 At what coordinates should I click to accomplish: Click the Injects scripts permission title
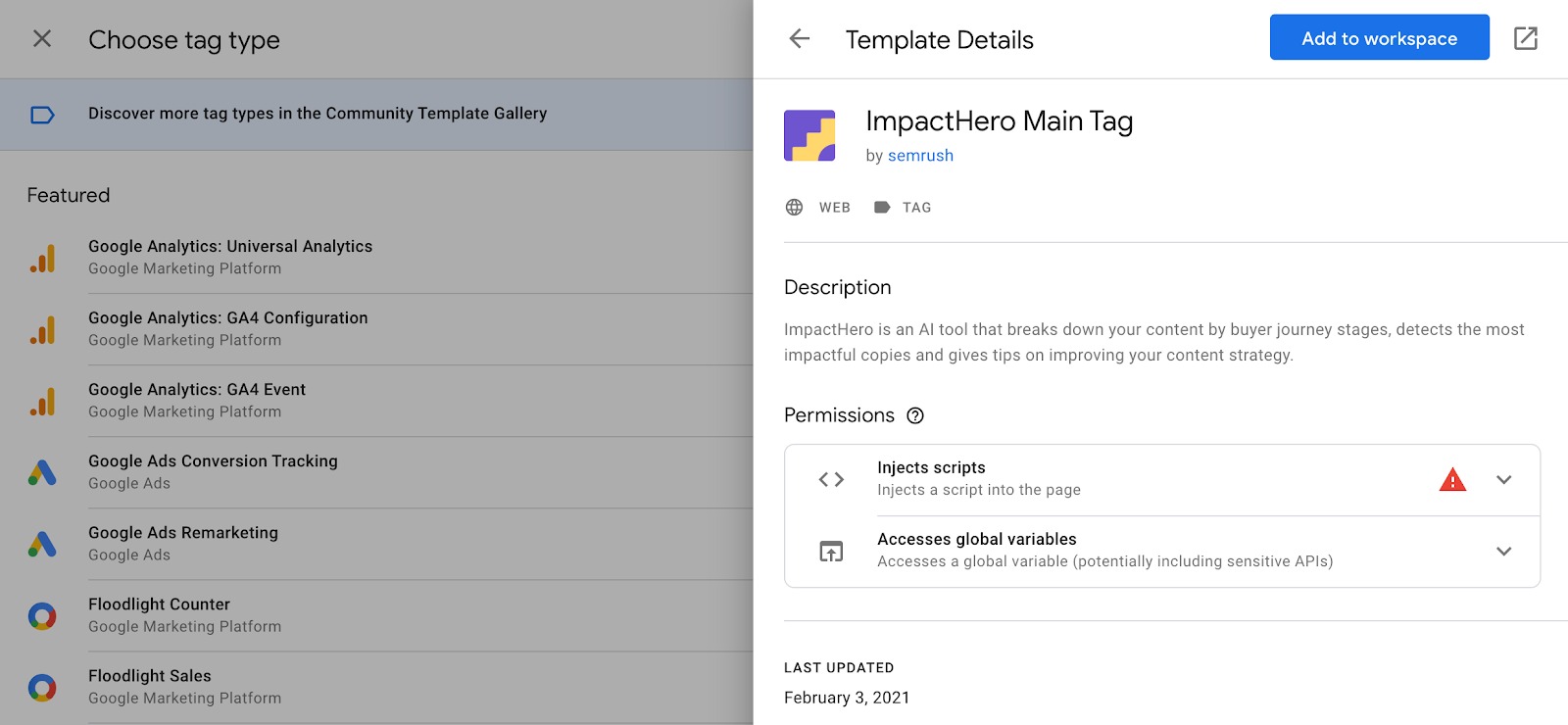tap(931, 467)
